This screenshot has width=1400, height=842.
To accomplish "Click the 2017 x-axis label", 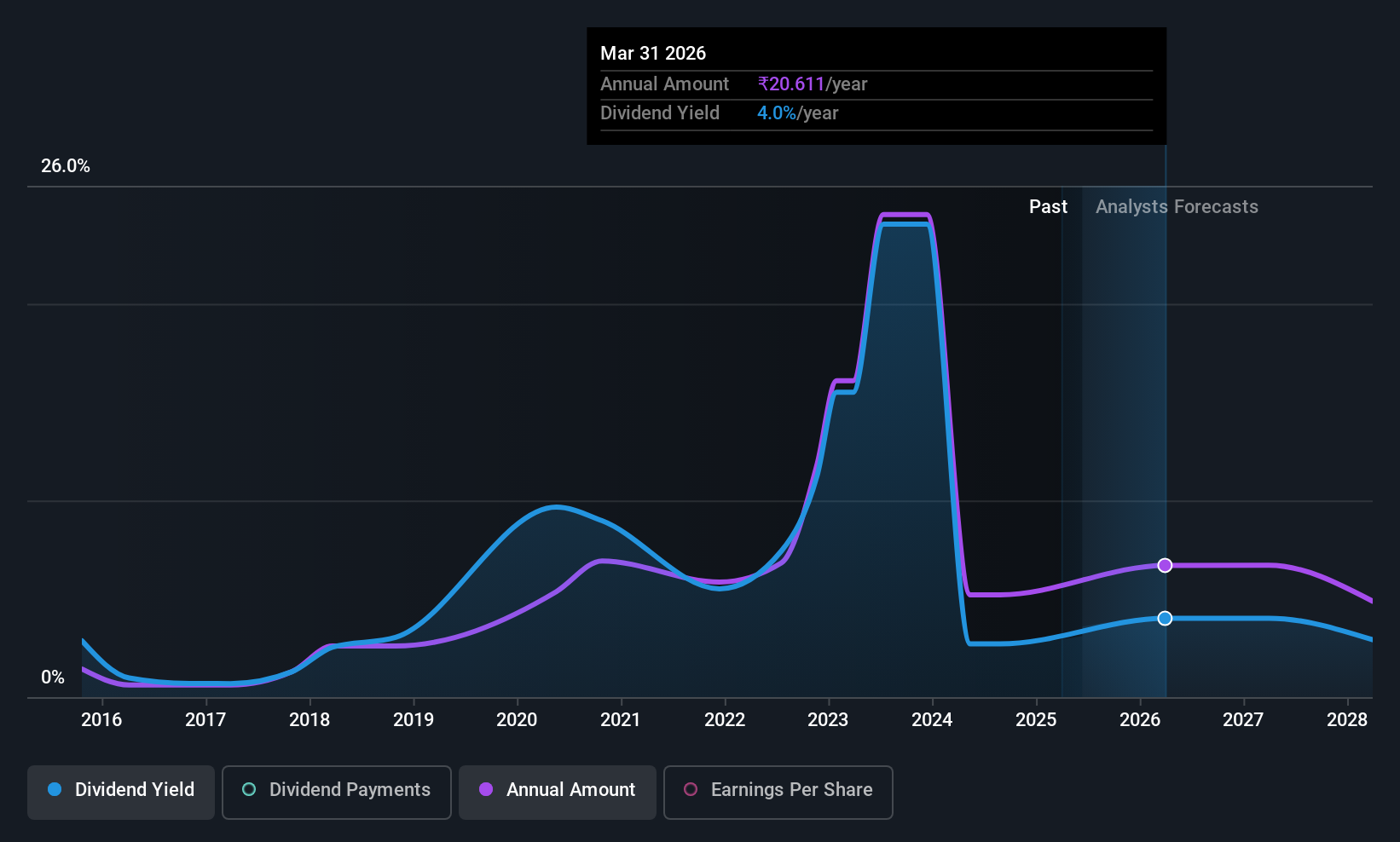I will tap(205, 720).
